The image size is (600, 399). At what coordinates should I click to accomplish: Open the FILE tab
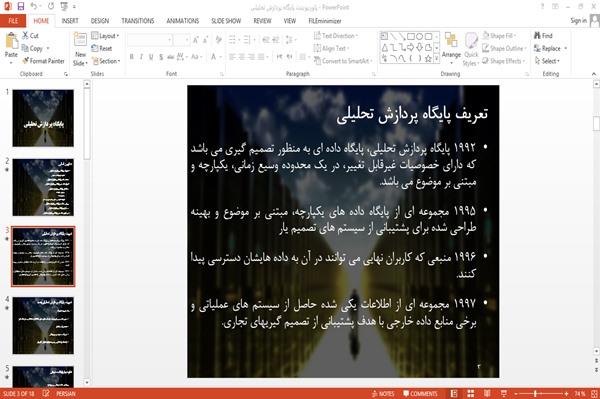13,21
